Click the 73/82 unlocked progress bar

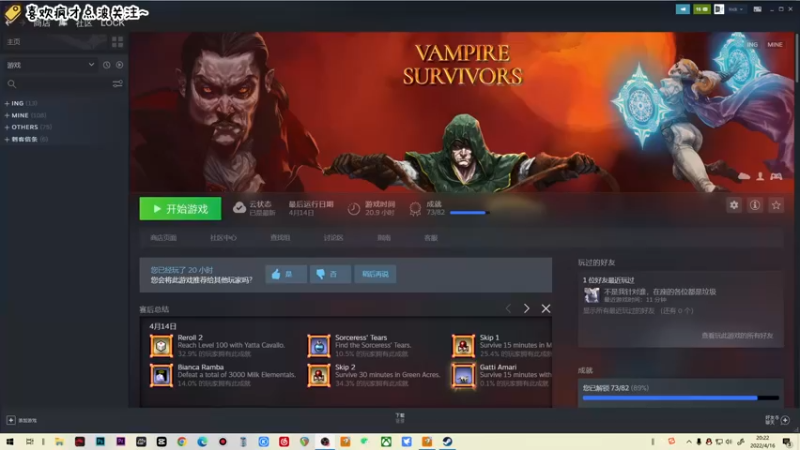[x=681, y=398]
